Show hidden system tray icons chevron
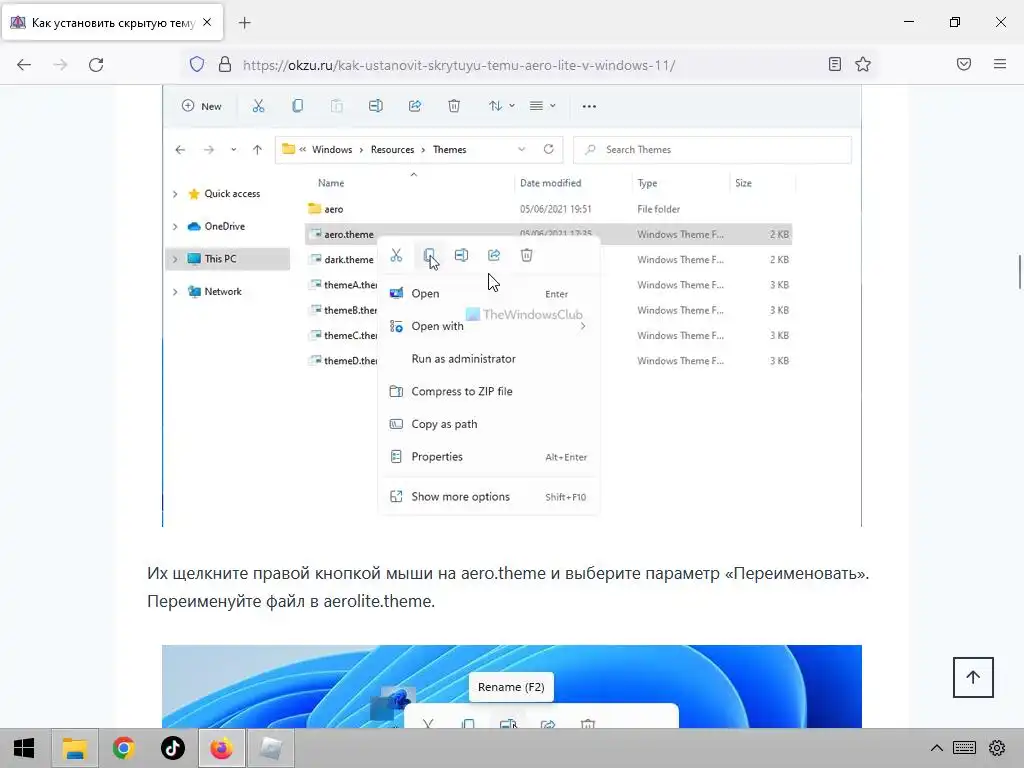 [936, 748]
